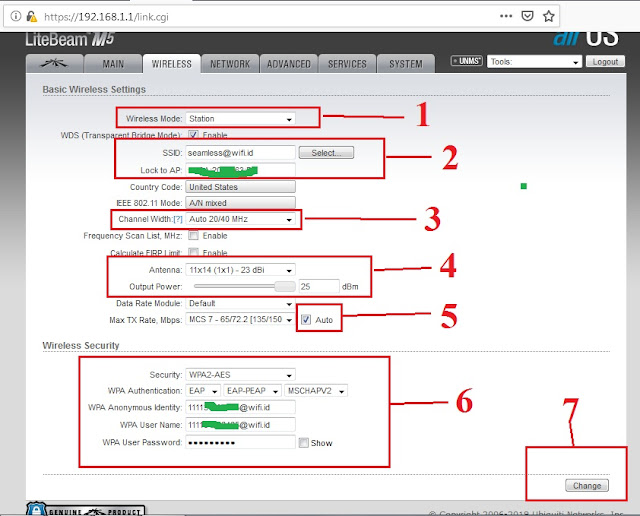Image resolution: width=640 pixels, height=516 pixels.
Task: Open the Antenna dropdown
Action: tap(240, 270)
